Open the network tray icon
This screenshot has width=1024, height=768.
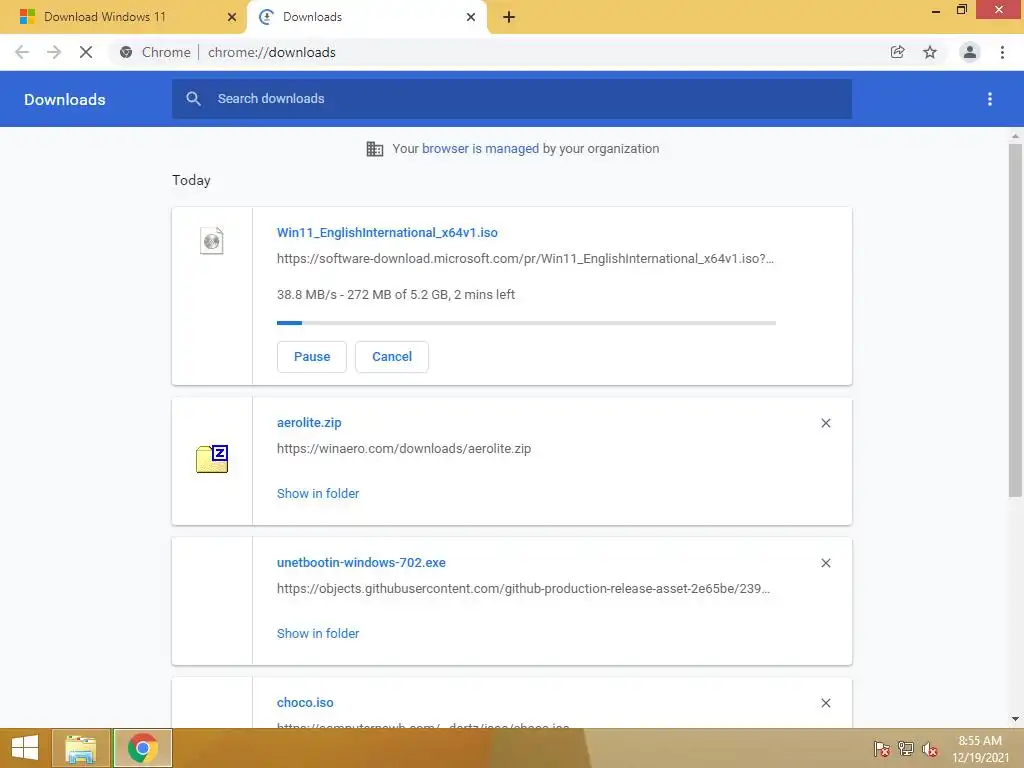pos(906,749)
